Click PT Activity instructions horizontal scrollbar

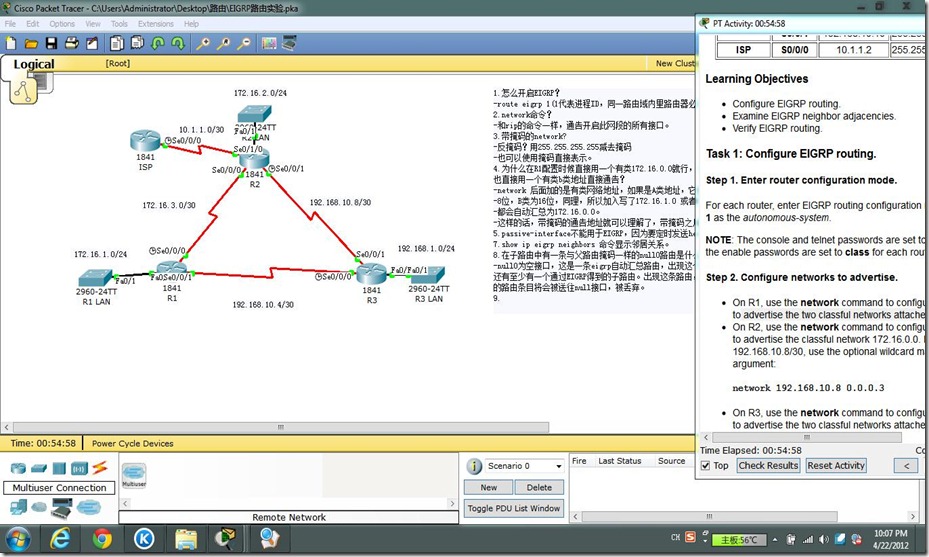point(807,437)
